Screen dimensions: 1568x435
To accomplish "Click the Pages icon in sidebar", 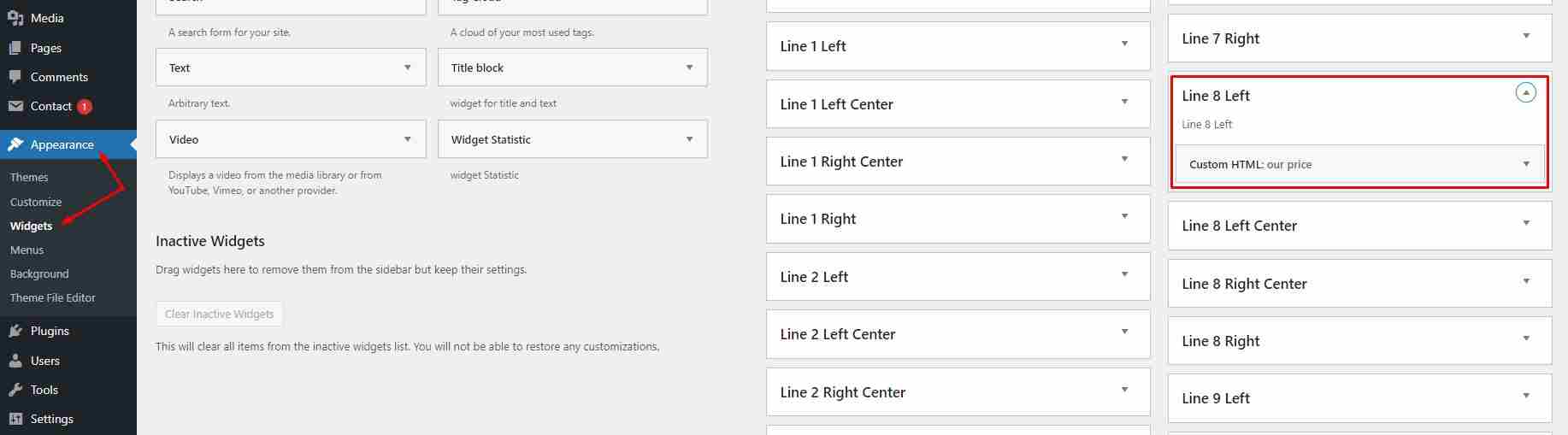I will [15, 48].
